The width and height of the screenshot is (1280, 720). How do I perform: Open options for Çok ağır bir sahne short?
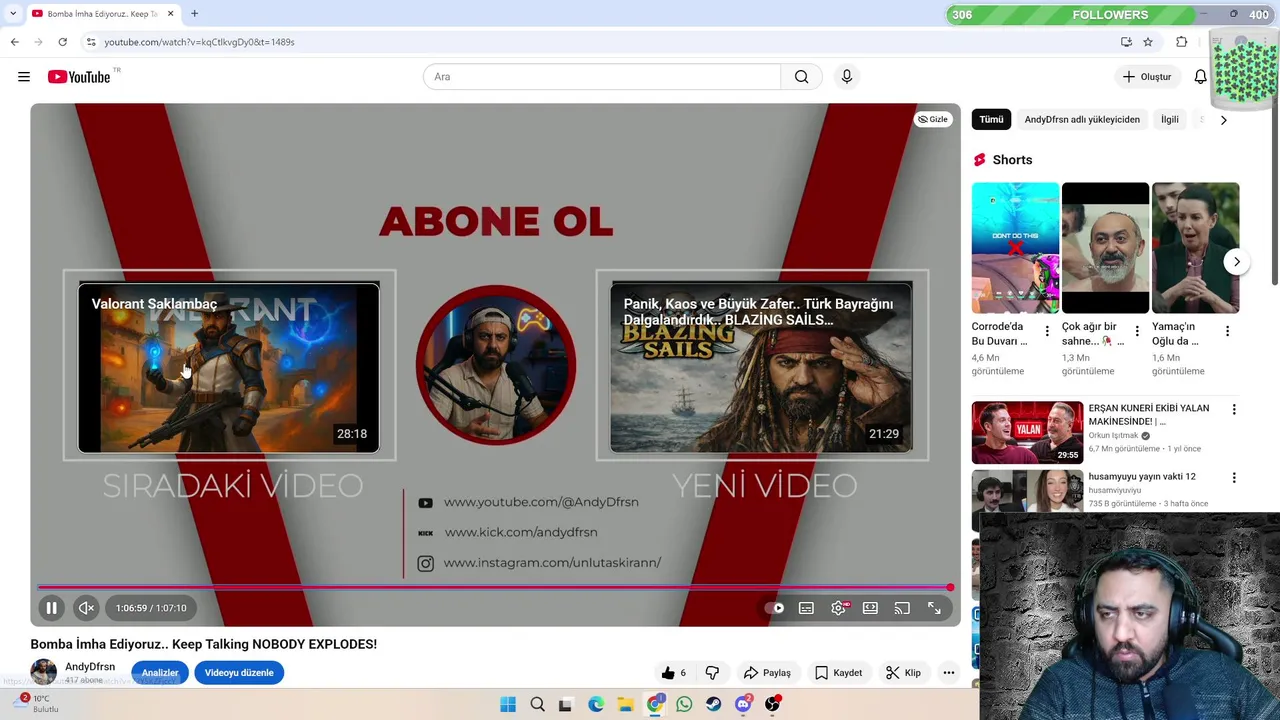1137,331
